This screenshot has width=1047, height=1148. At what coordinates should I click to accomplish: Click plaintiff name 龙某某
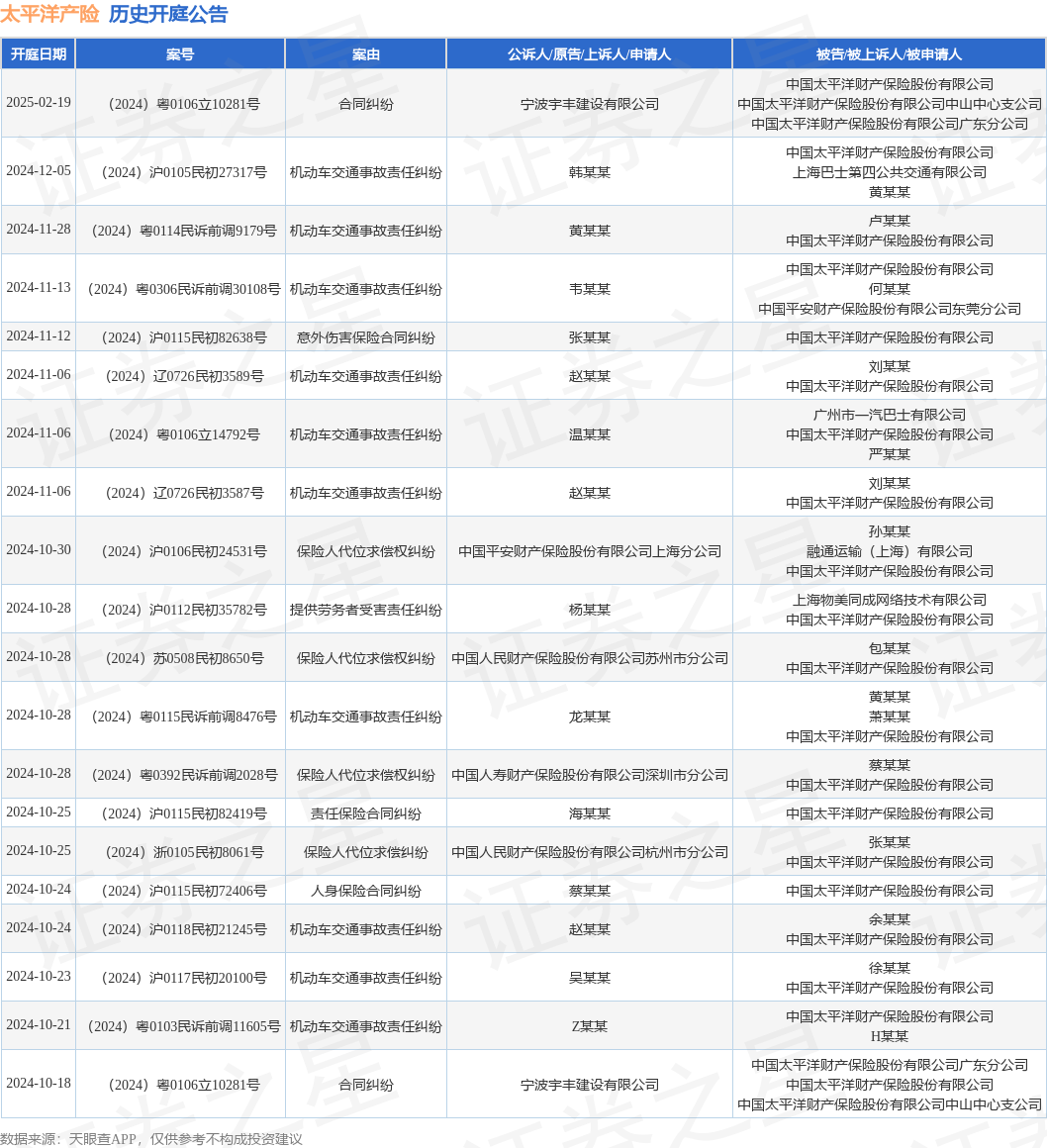(x=590, y=717)
